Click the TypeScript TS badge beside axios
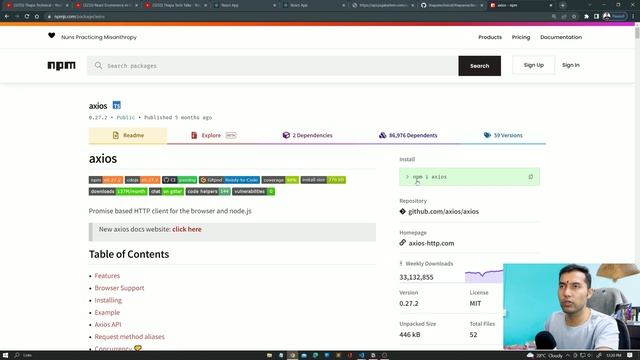Viewport: 640px width, 360px height. [x=117, y=105]
